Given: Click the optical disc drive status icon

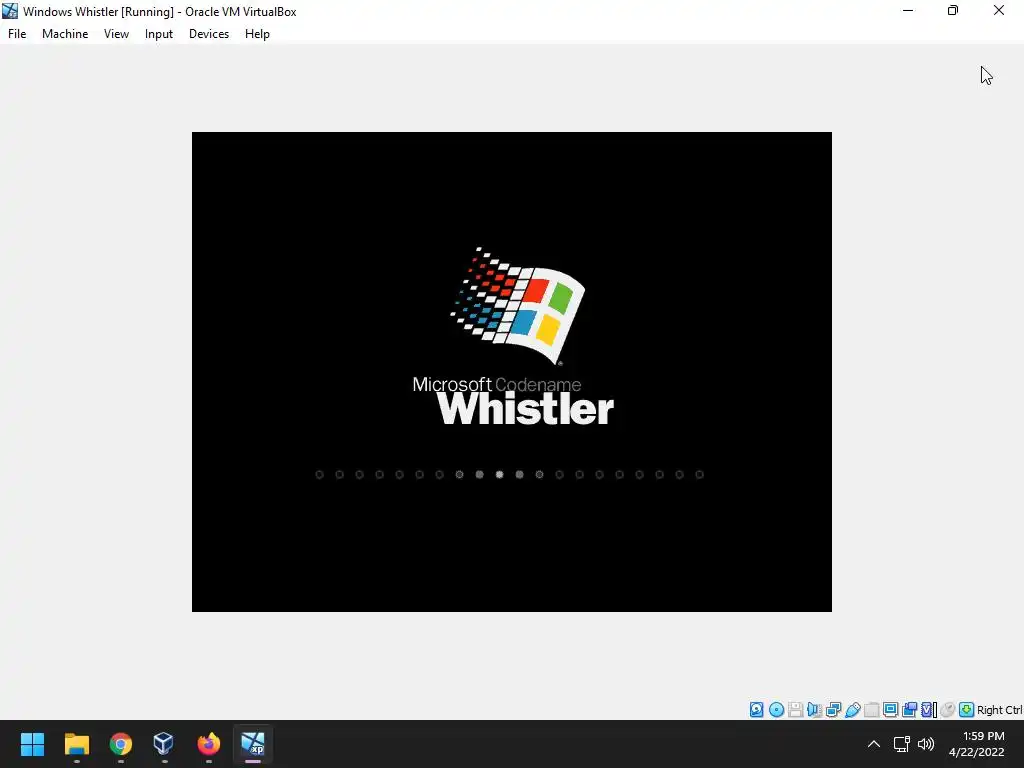Looking at the screenshot, I should coord(776,709).
